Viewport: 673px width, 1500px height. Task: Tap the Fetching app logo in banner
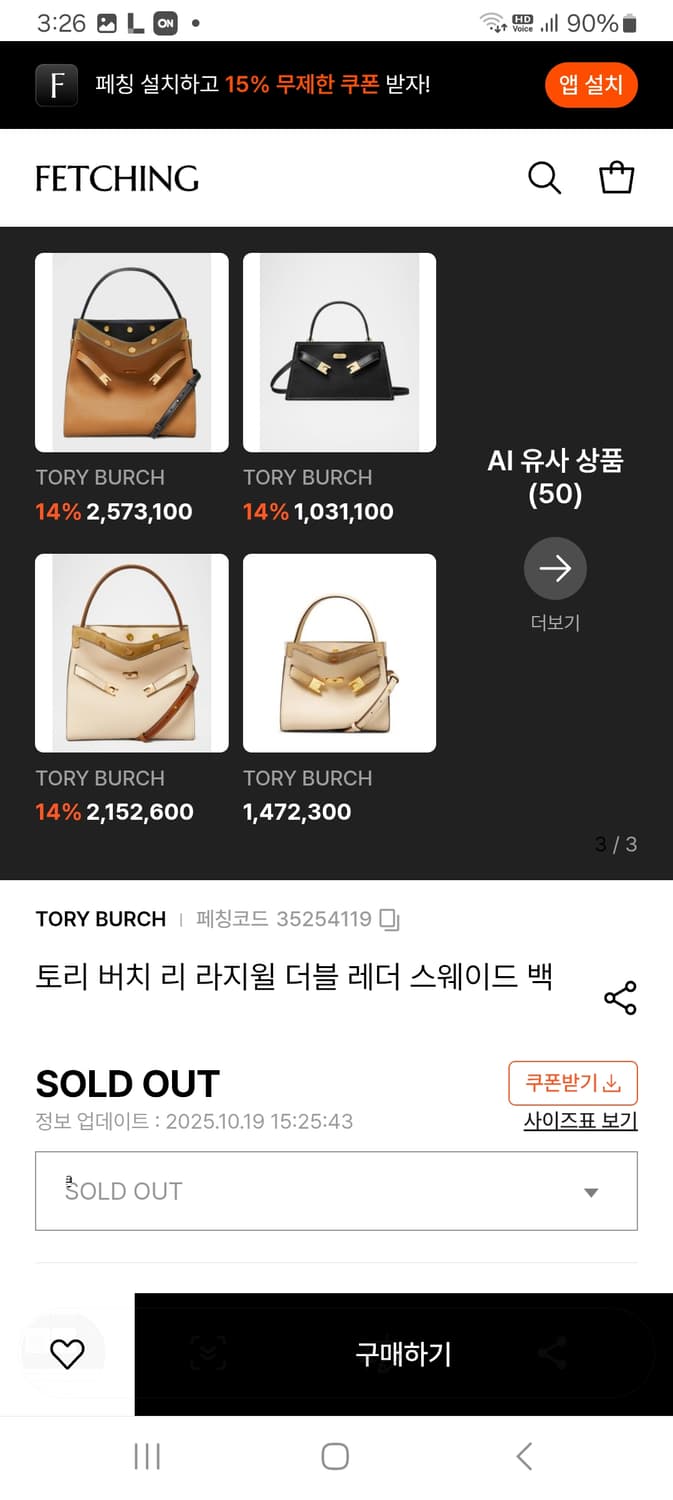click(57, 85)
